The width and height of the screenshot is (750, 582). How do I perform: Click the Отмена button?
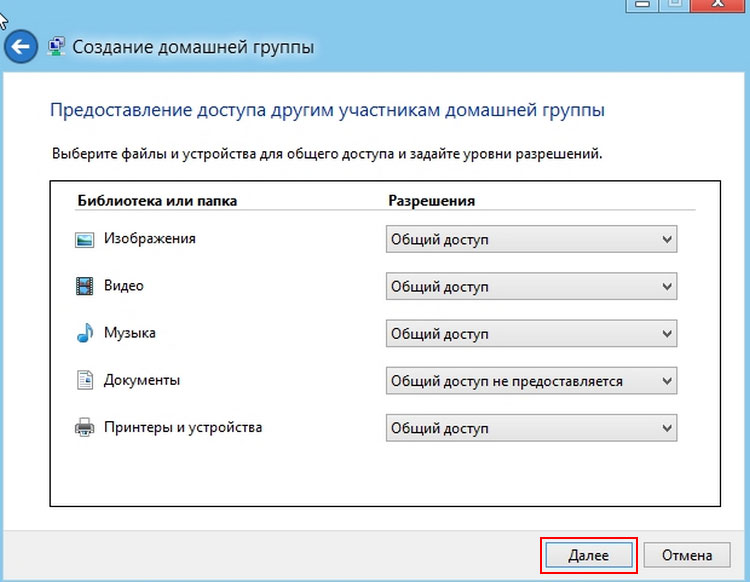click(x=686, y=555)
